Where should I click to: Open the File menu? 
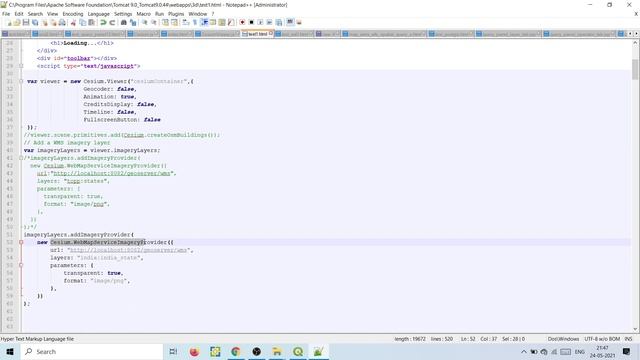[x=6, y=14]
